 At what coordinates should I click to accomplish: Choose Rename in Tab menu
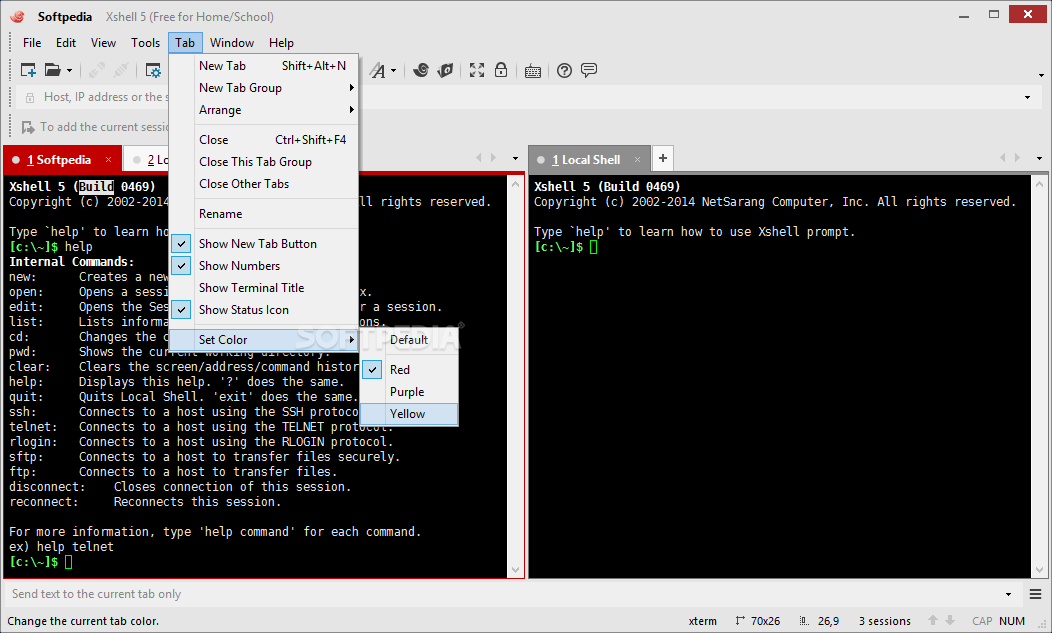(264, 214)
